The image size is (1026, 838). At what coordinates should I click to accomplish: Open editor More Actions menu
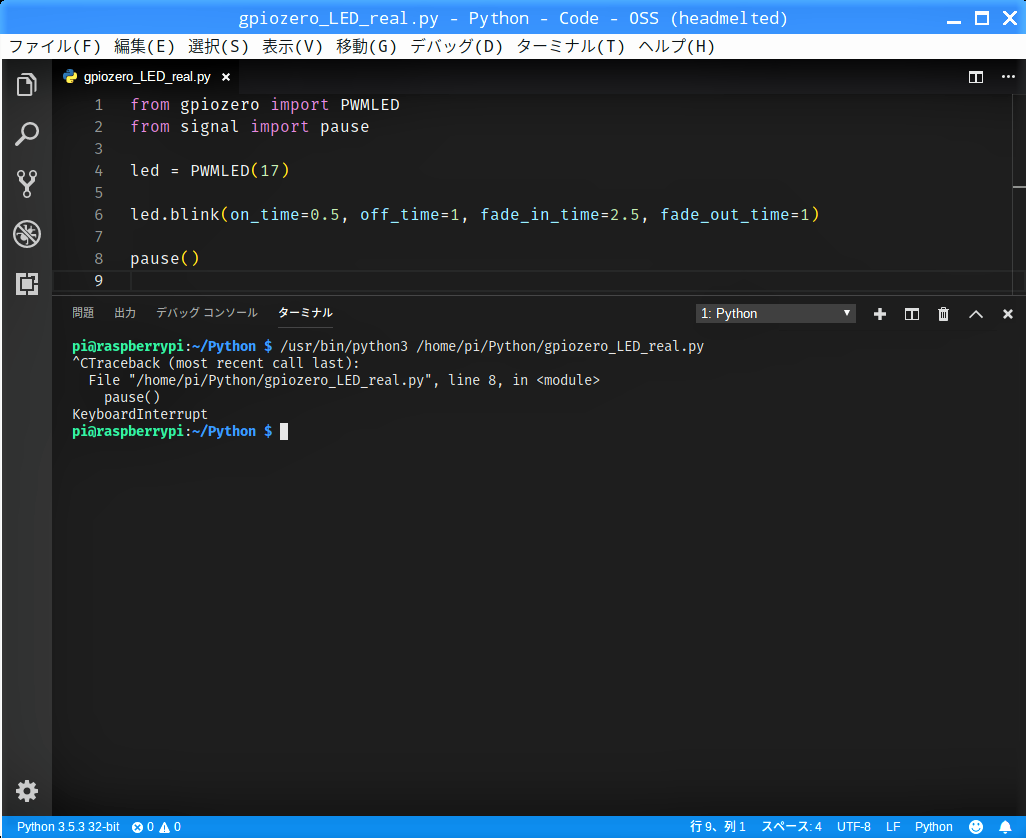[x=1007, y=77]
